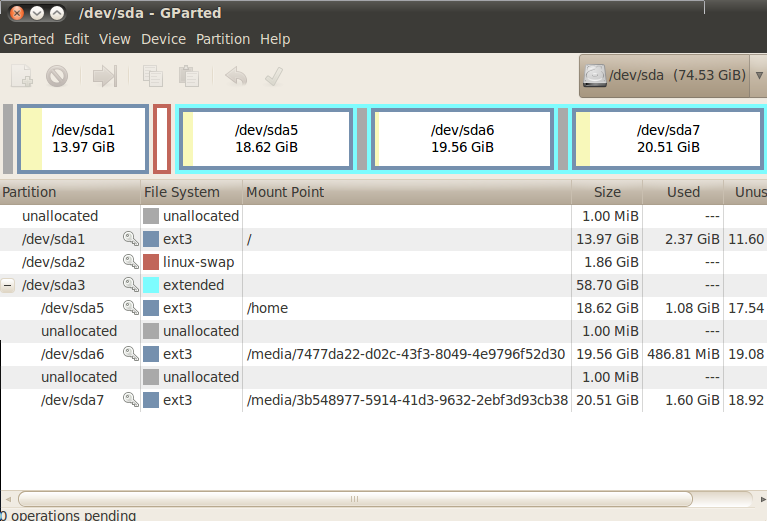Click the '0 operations pending' status text
767x521 pixels.
(68, 515)
